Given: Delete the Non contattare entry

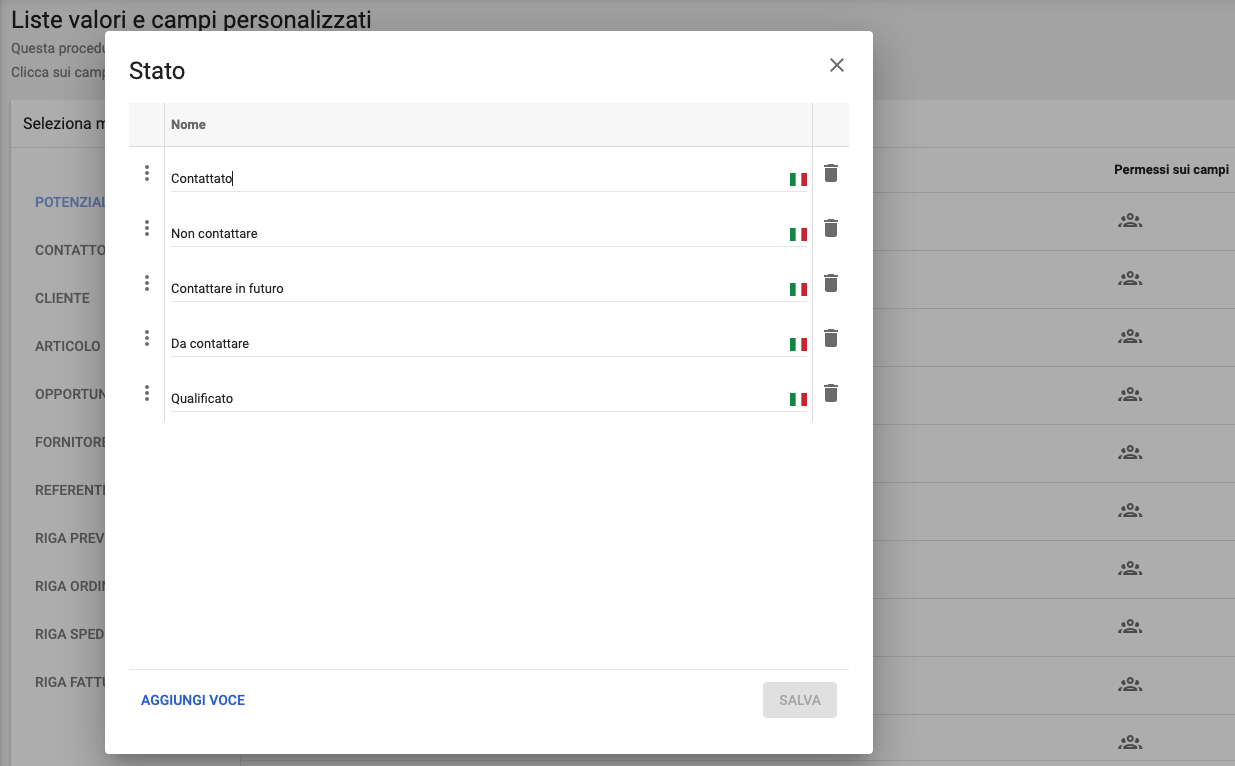Looking at the screenshot, I should point(830,229).
